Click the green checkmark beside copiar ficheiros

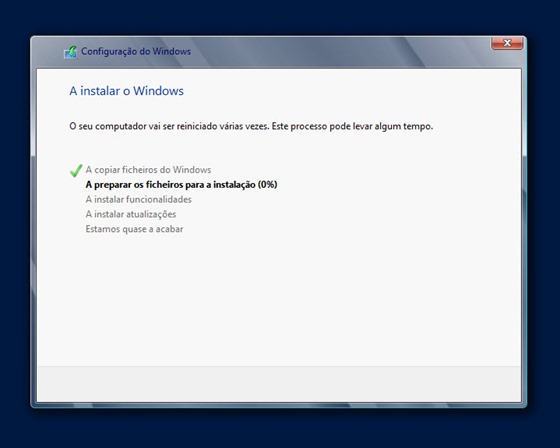pos(76,170)
